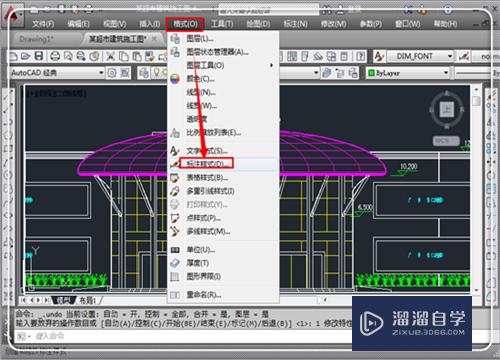Select 表格样式(B)... menu entry

tap(223, 178)
